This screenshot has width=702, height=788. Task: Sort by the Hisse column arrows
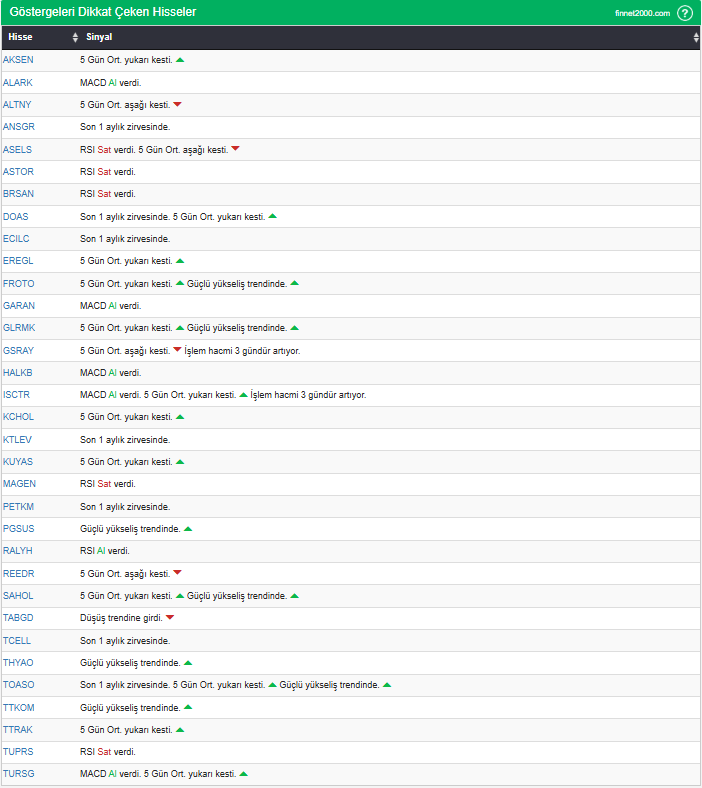click(x=75, y=37)
